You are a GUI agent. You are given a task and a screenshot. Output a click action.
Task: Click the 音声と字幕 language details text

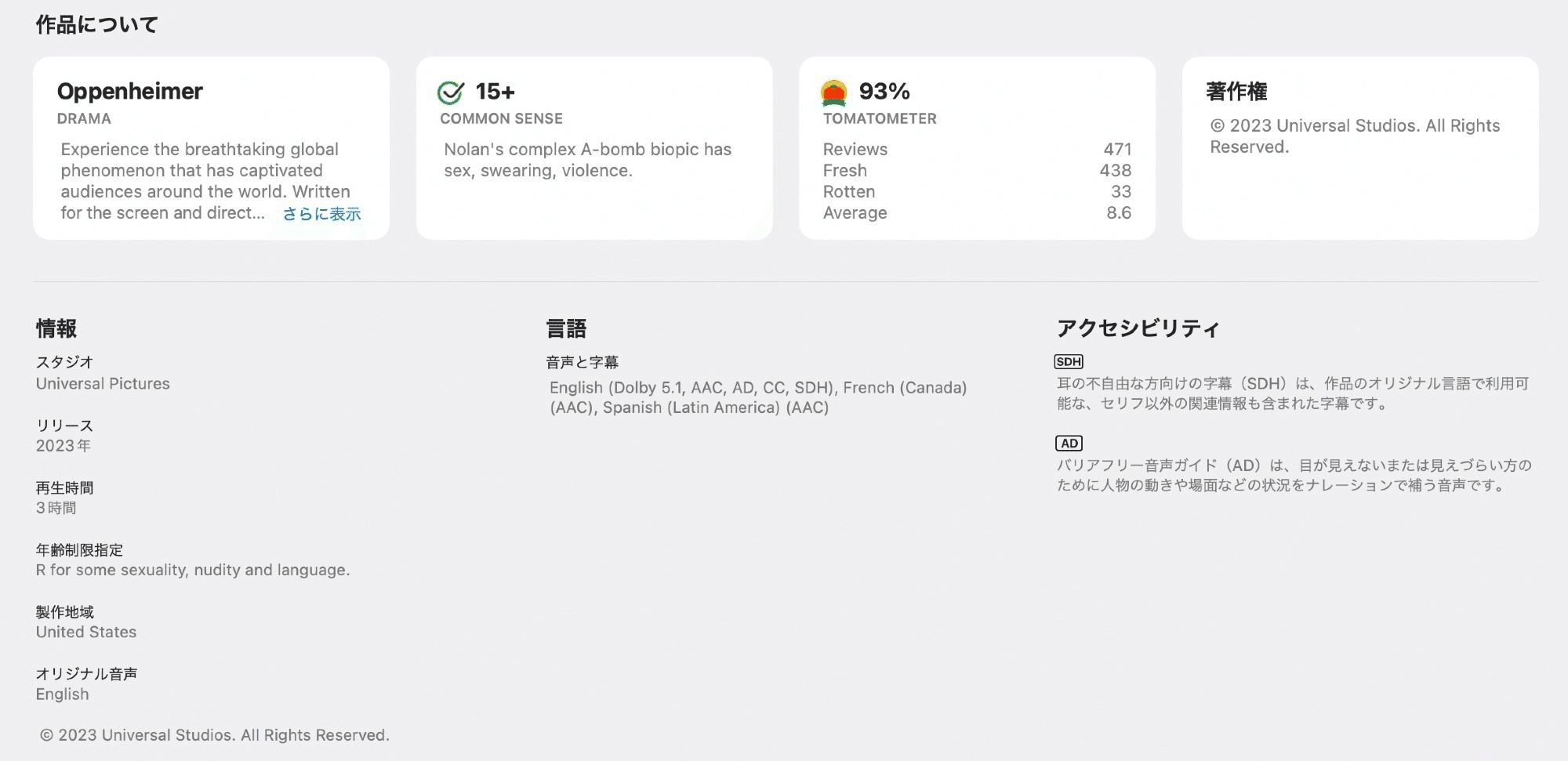[x=757, y=397]
